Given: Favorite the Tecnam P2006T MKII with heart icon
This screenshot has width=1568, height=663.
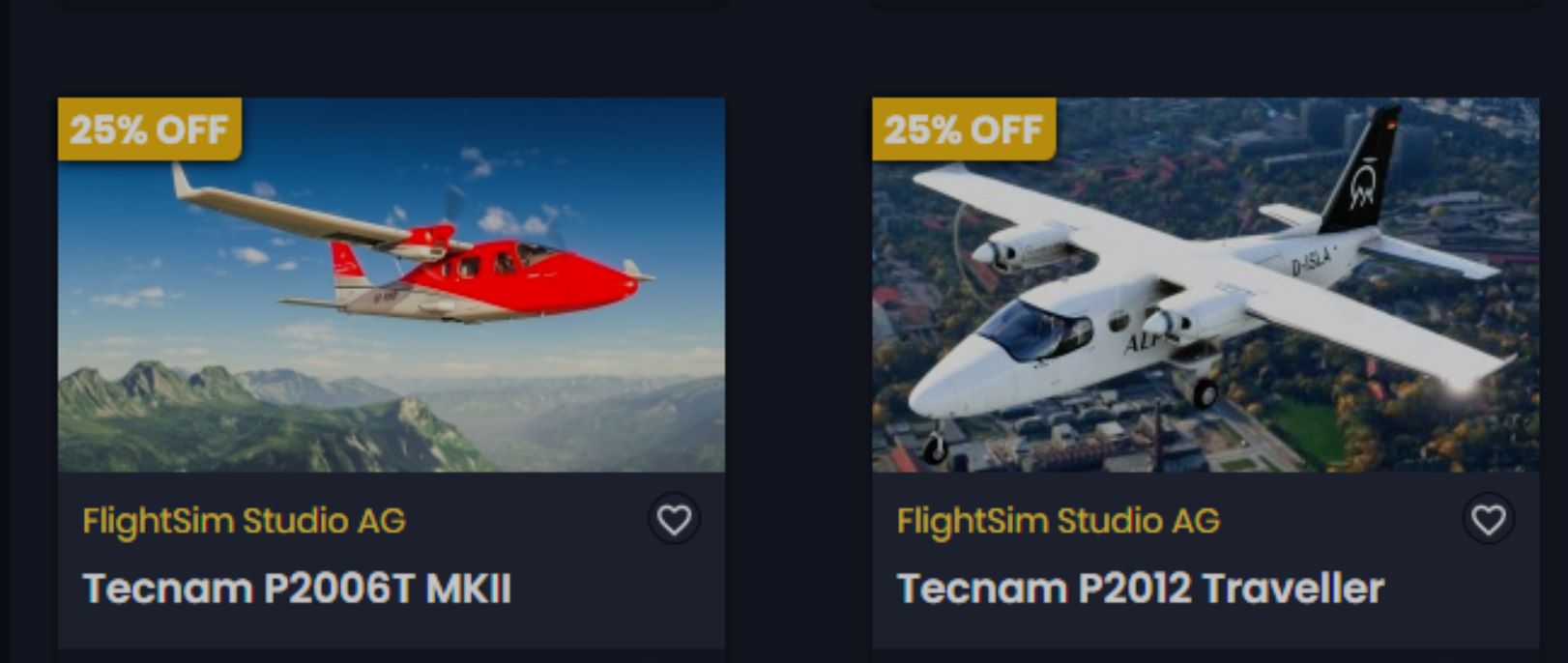Looking at the screenshot, I should 674,520.
